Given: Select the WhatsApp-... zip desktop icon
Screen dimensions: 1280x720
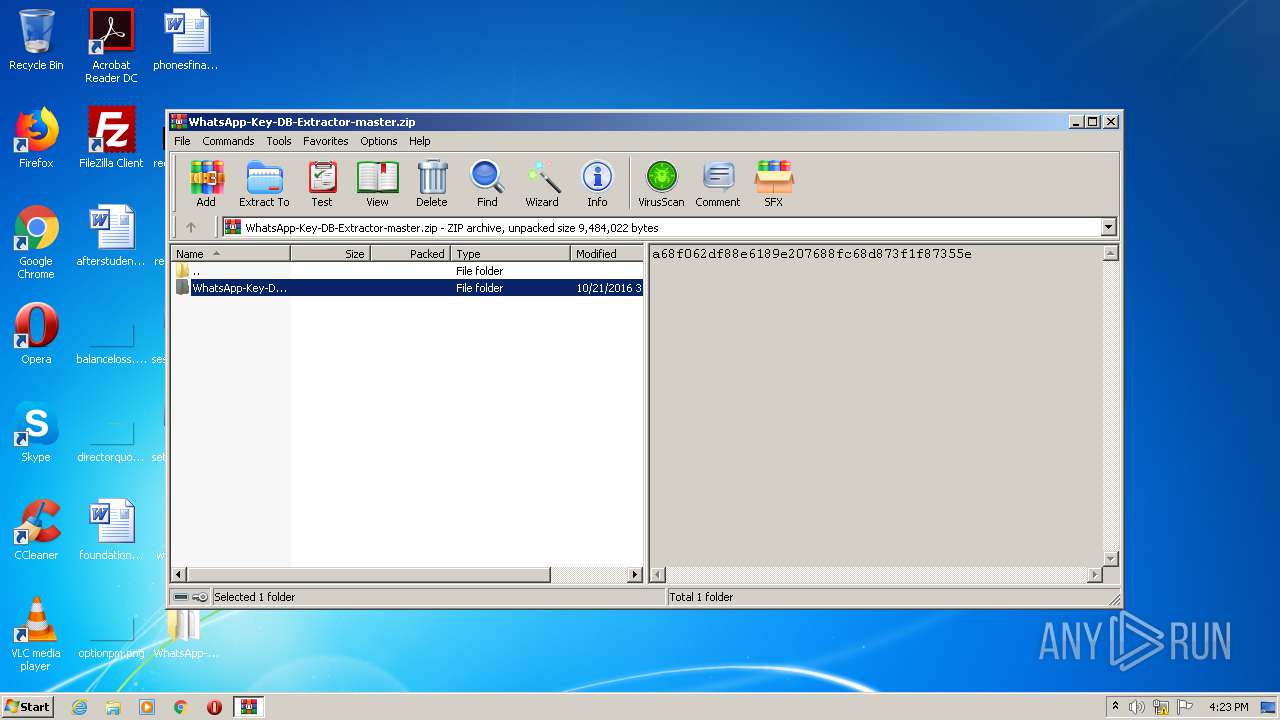Looking at the screenshot, I should pyautogui.click(x=186, y=634).
